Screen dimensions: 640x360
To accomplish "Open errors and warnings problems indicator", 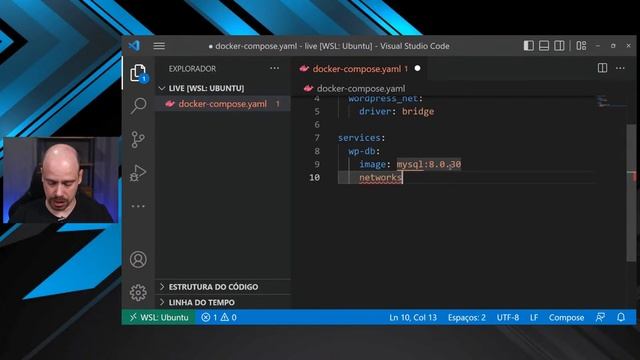I will [219, 317].
